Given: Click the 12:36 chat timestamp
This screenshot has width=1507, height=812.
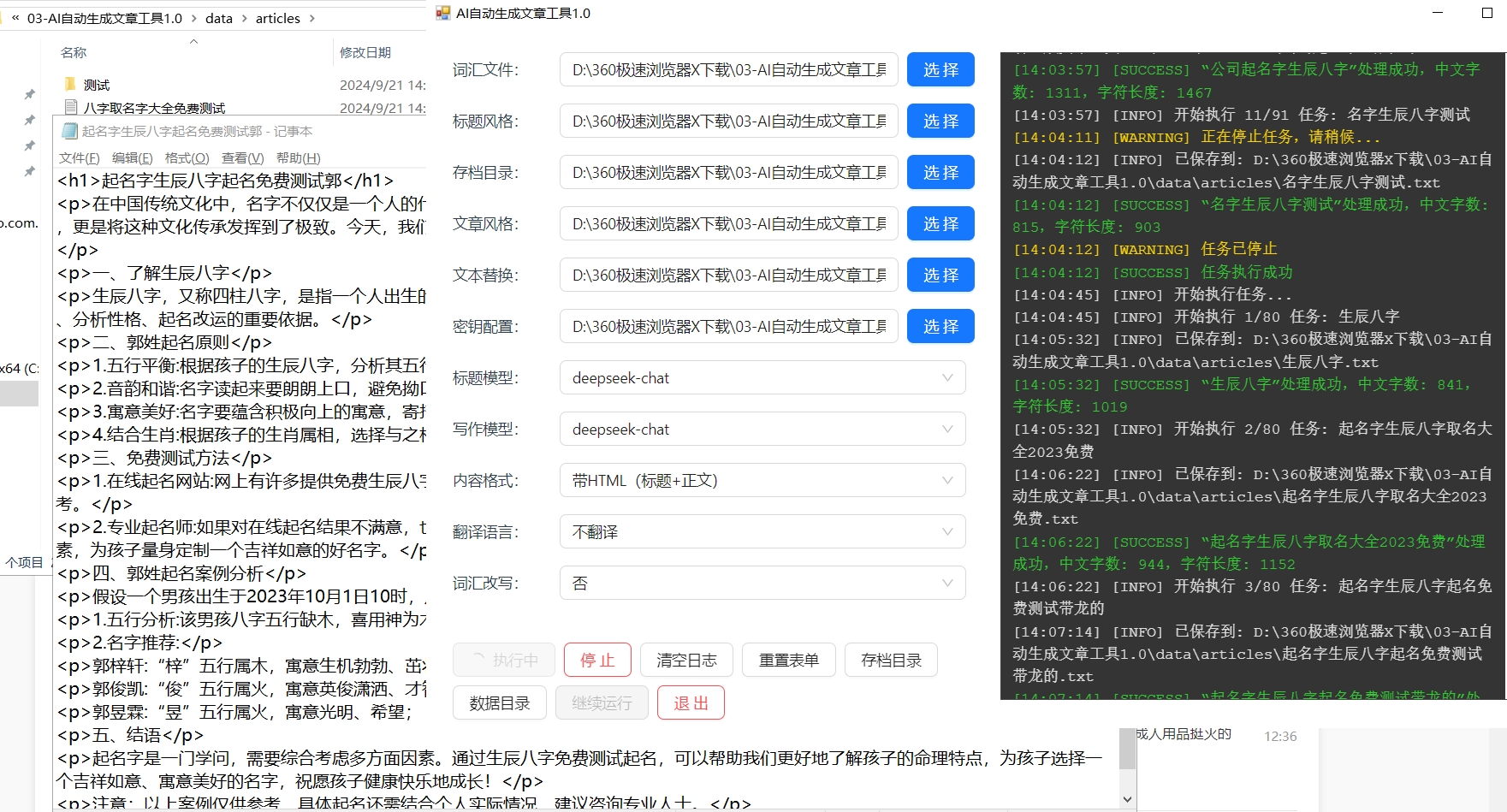Looking at the screenshot, I should point(1280,736).
